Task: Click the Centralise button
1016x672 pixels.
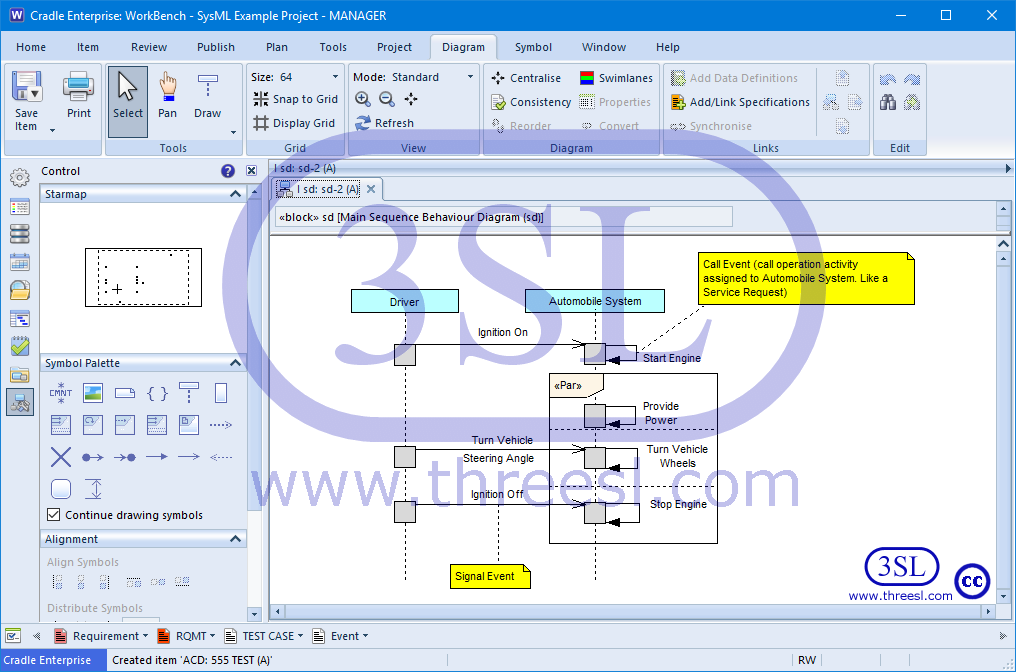Action: click(x=527, y=78)
